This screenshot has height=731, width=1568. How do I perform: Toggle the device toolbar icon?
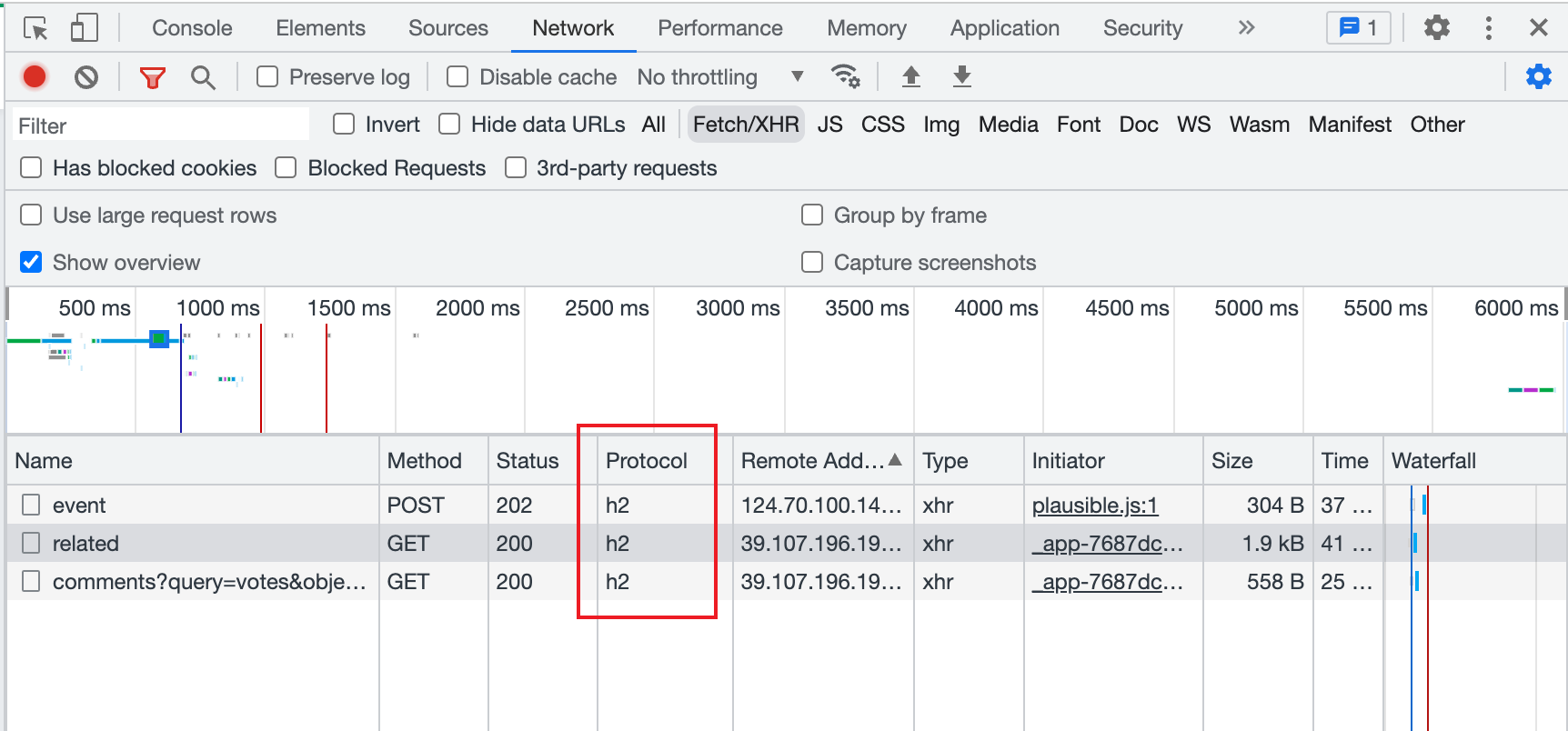pos(84,28)
